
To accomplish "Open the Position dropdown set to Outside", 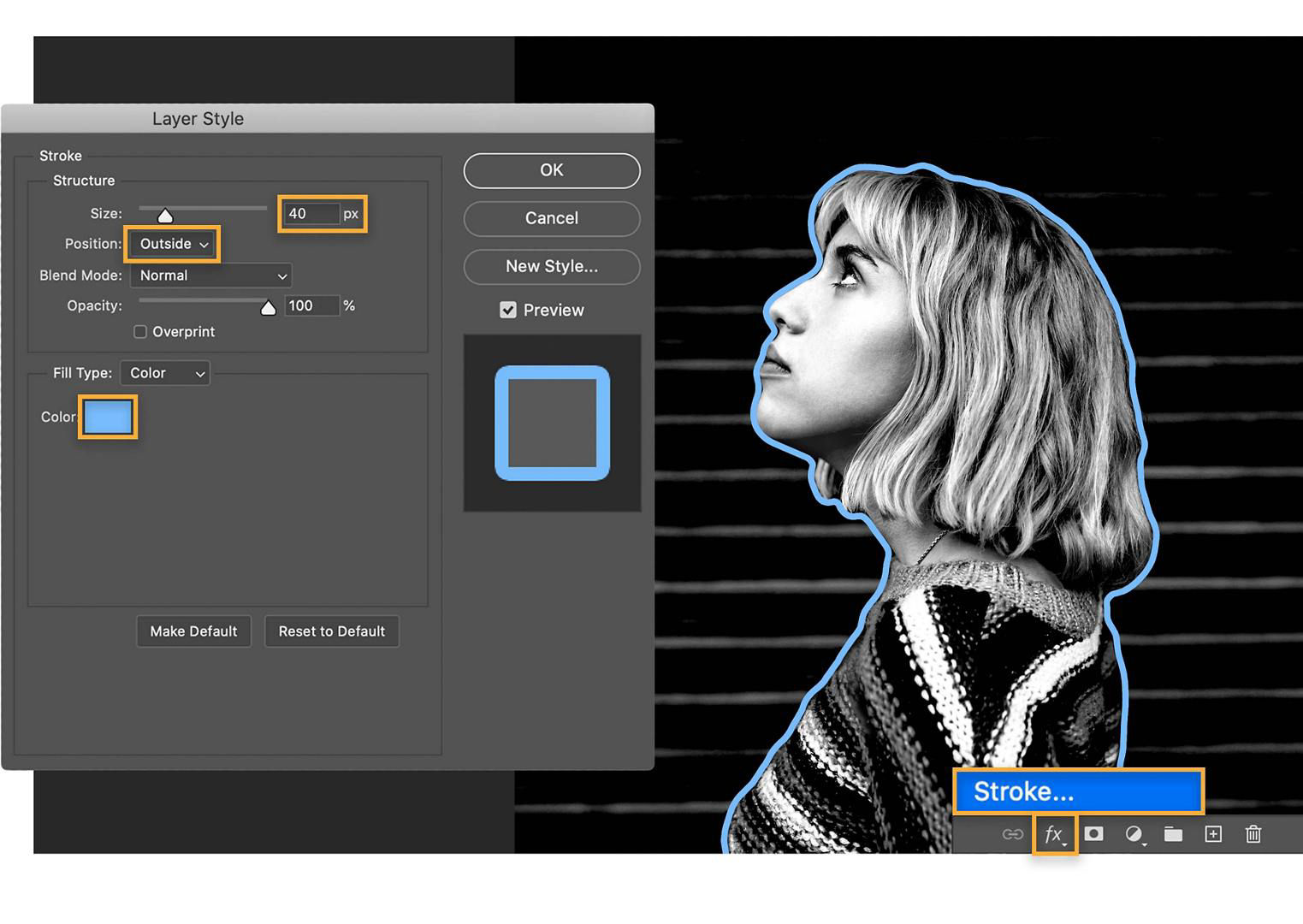I will click(x=173, y=244).
